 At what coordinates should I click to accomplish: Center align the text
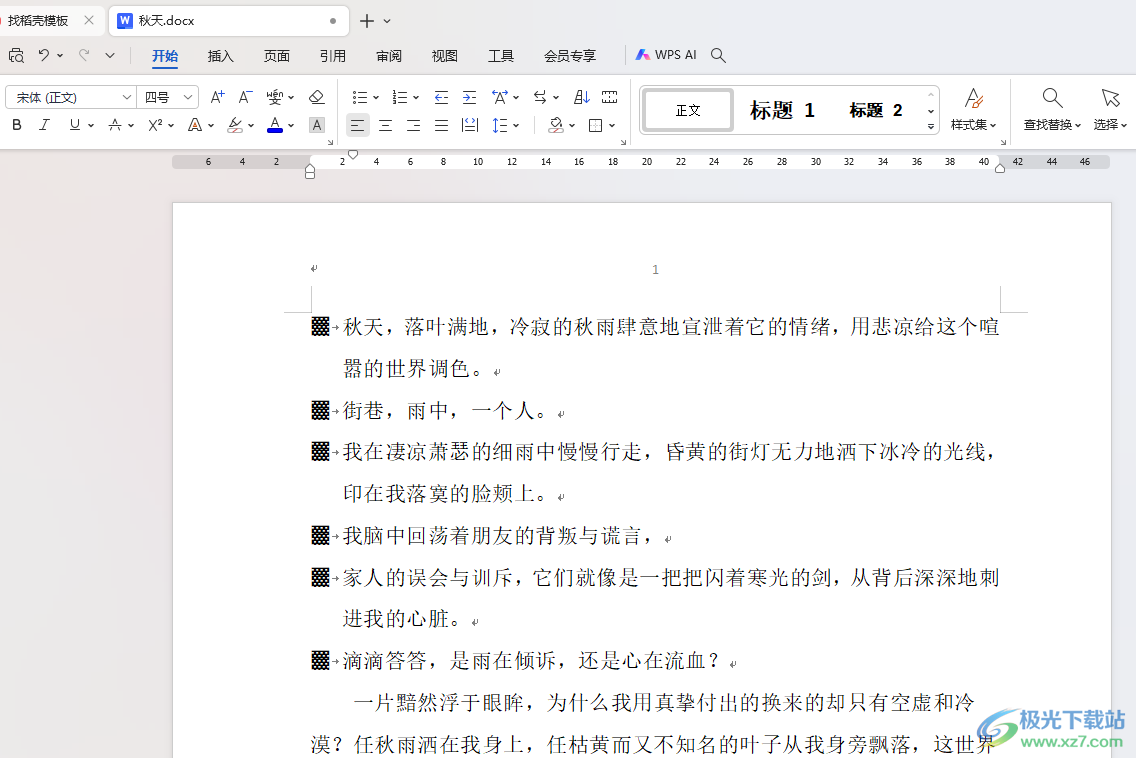tap(385, 125)
